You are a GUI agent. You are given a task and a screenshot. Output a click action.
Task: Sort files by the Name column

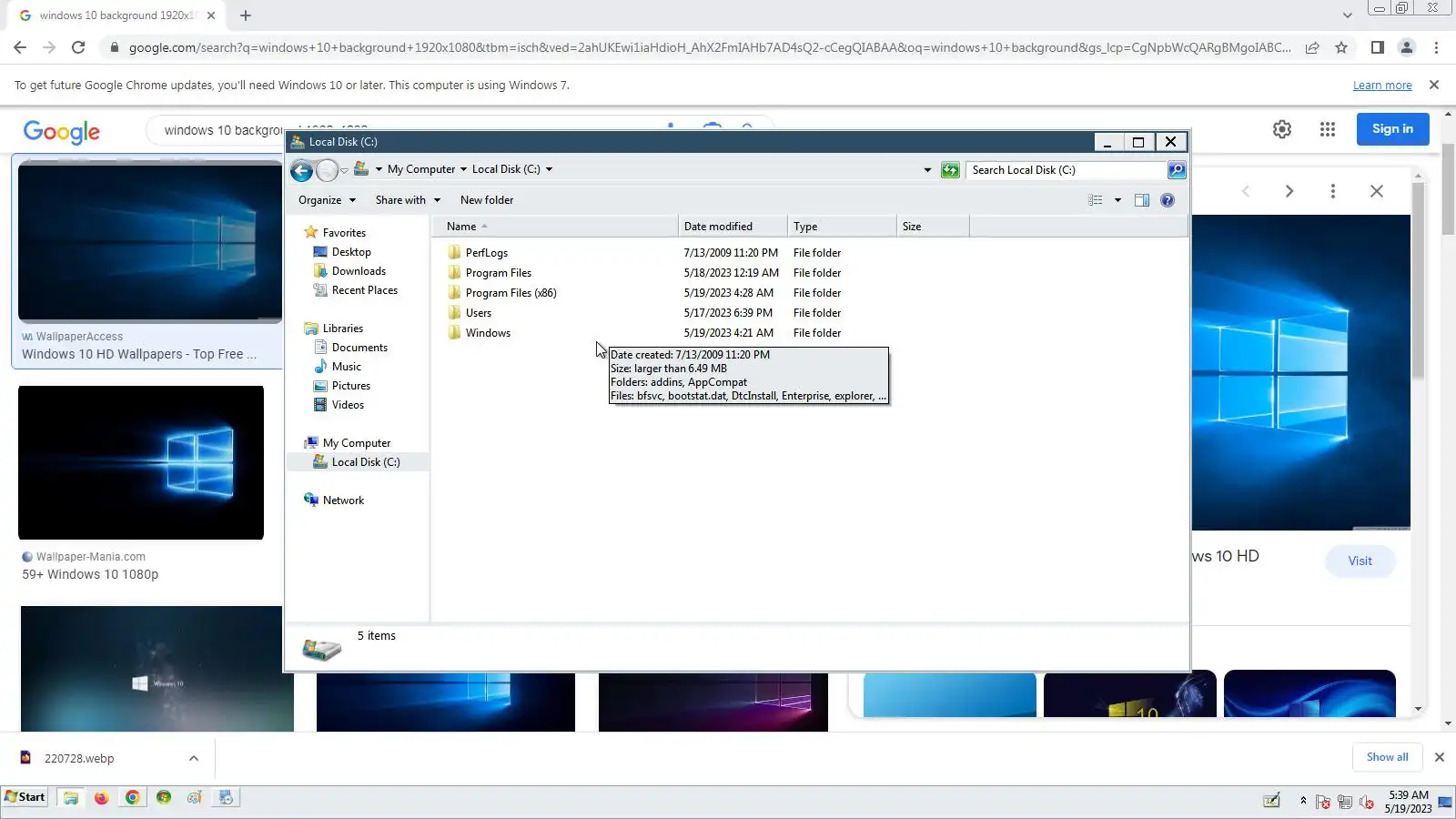[x=555, y=227]
